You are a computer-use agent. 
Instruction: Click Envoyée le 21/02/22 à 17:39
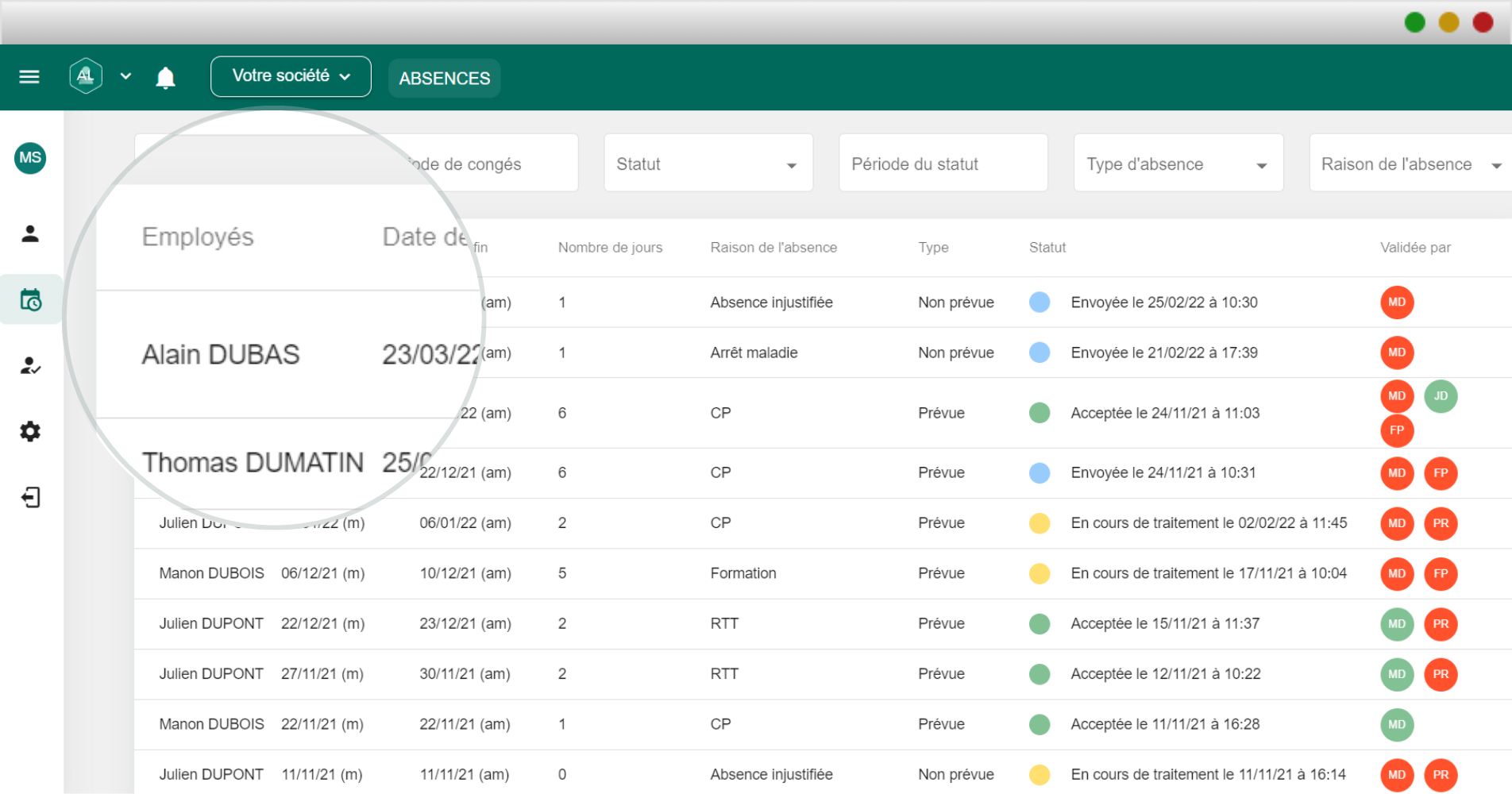pyautogui.click(x=1164, y=353)
